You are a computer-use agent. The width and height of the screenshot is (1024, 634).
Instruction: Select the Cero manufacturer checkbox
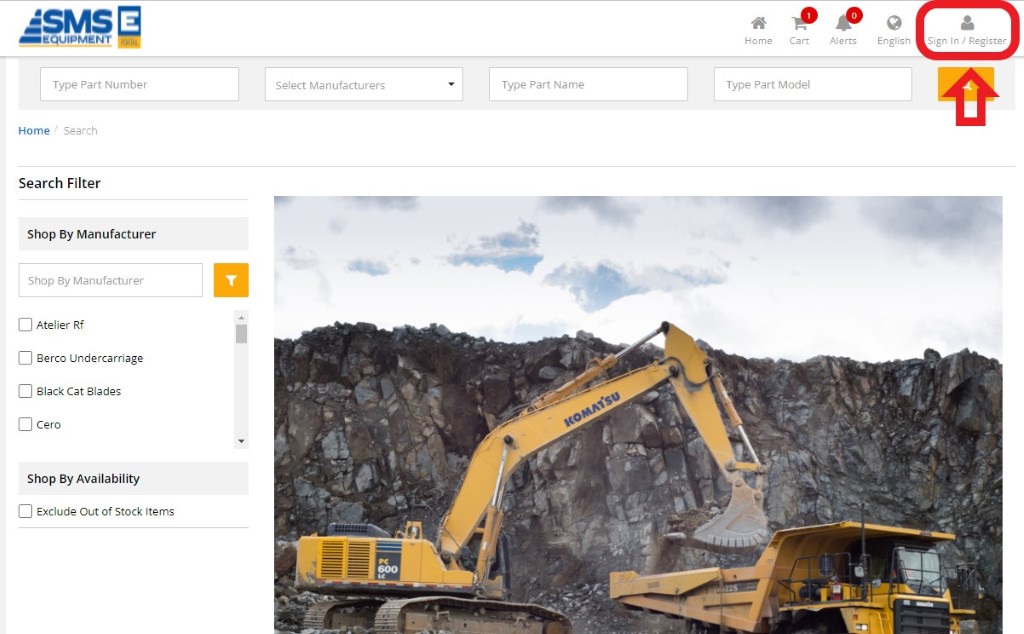coord(25,424)
